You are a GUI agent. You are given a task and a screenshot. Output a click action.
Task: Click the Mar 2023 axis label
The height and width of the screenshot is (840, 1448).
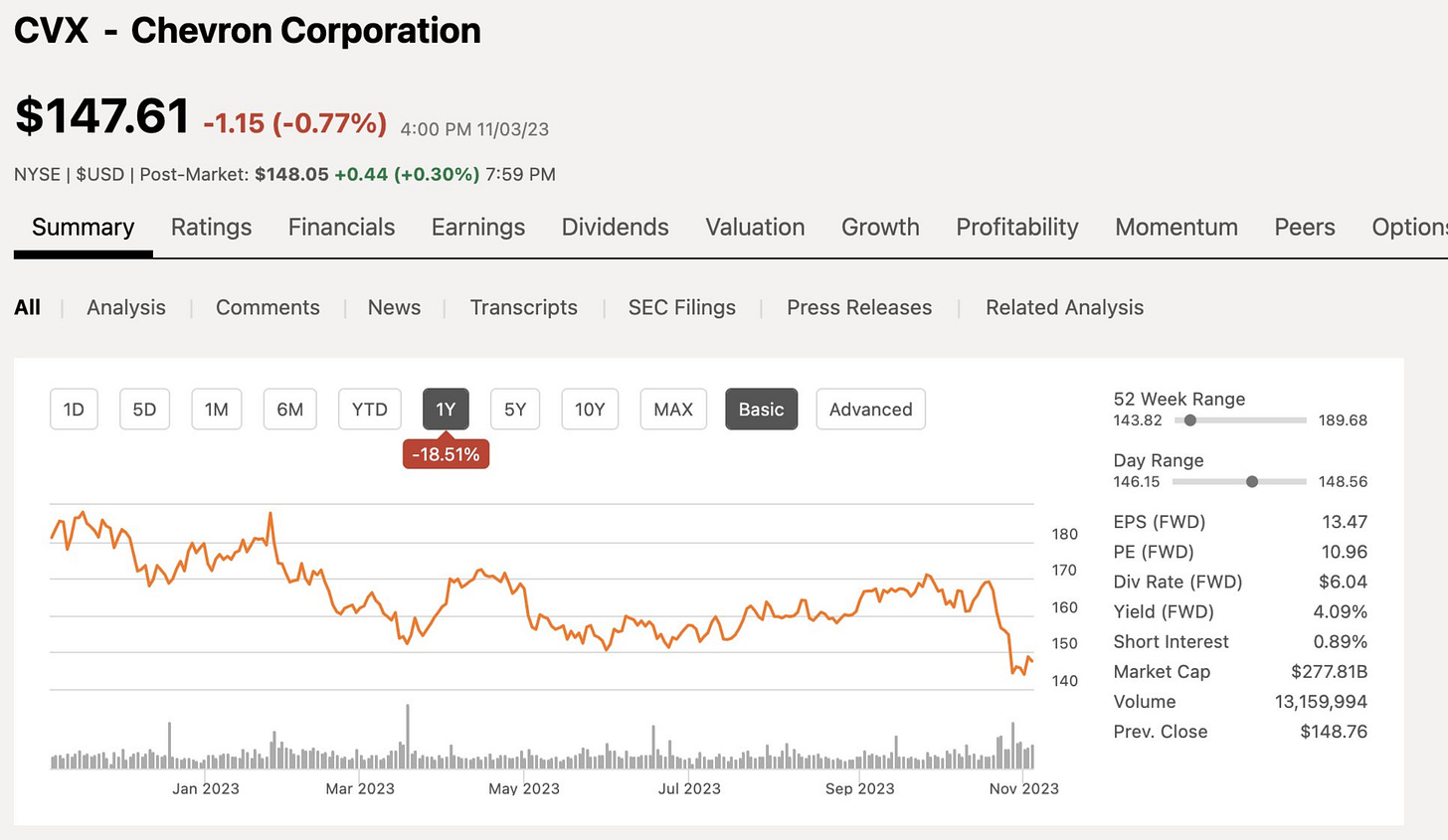pos(360,788)
